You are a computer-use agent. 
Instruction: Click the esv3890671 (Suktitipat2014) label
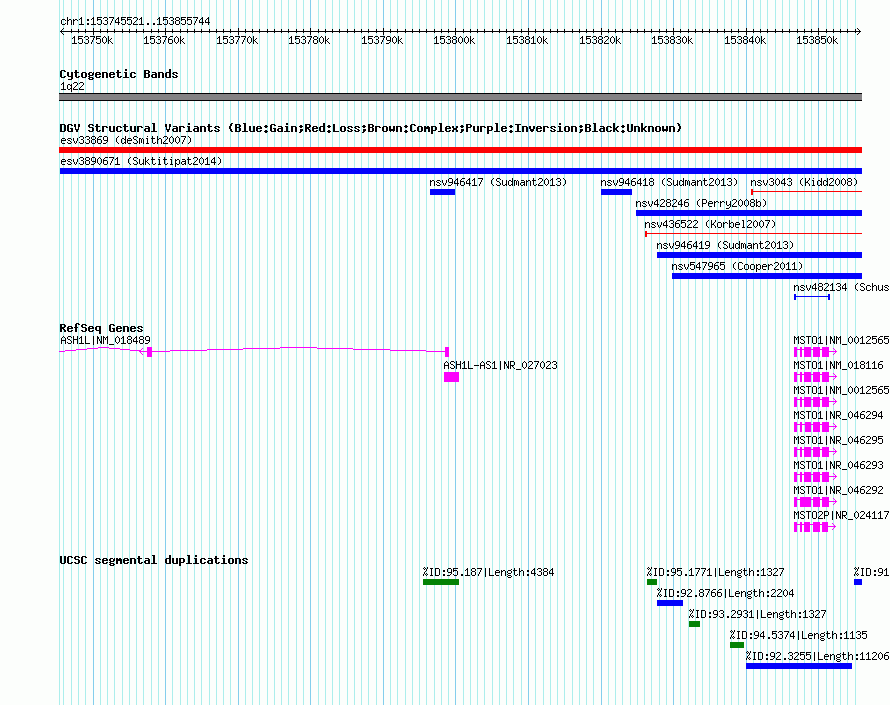click(141, 161)
